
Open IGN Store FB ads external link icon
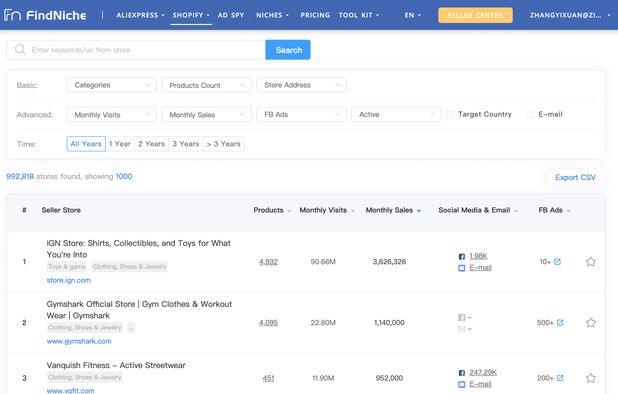(557, 262)
